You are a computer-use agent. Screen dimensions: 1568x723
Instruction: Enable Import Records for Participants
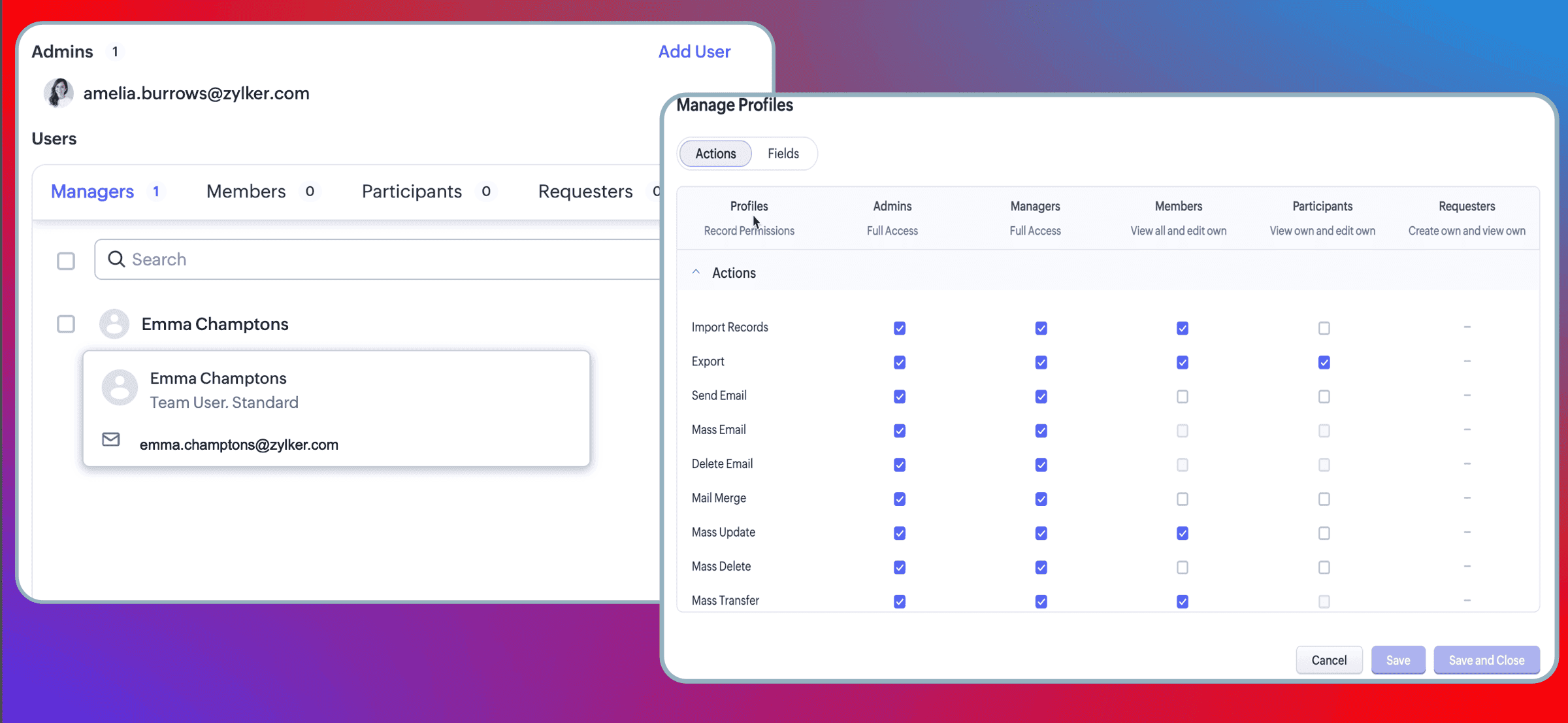(1324, 328)
